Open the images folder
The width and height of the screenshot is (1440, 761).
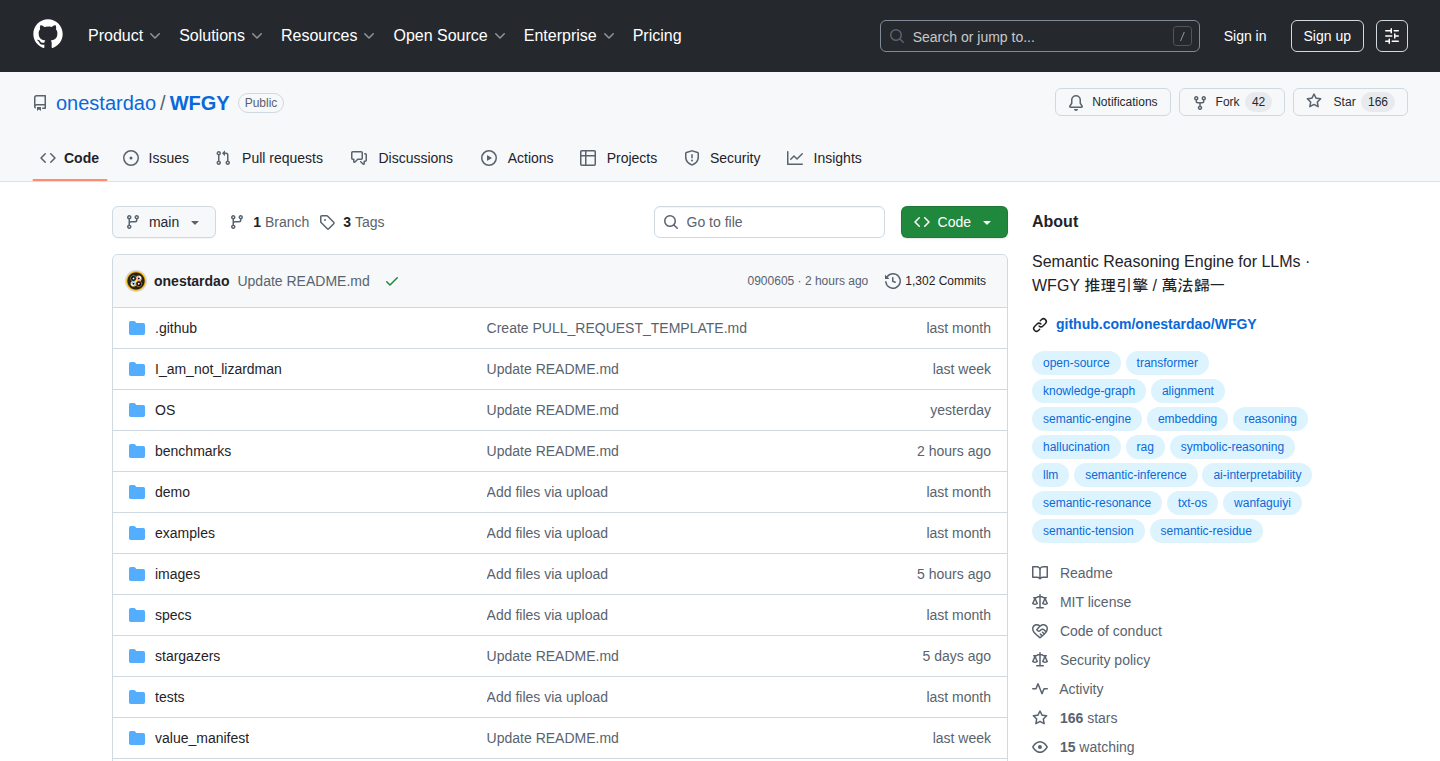177,574
